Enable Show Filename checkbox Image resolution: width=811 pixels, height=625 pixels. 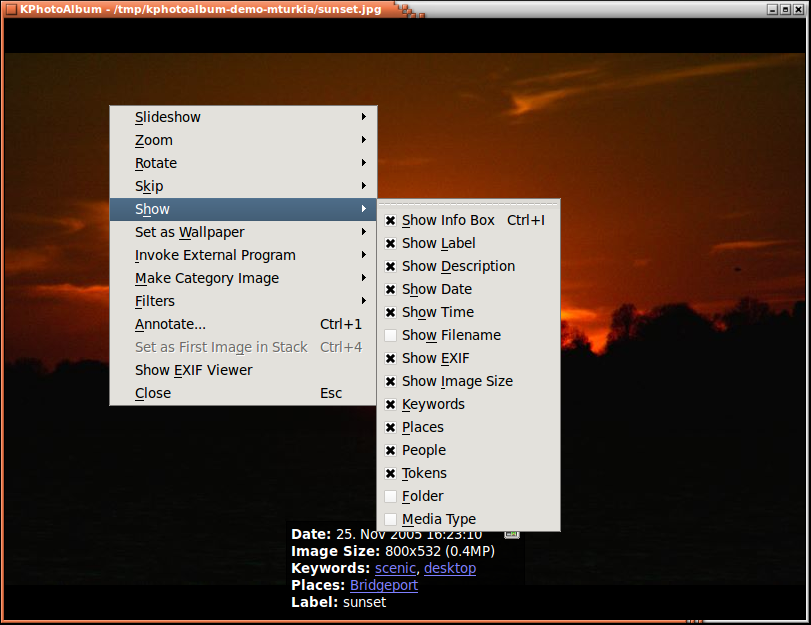391,335
